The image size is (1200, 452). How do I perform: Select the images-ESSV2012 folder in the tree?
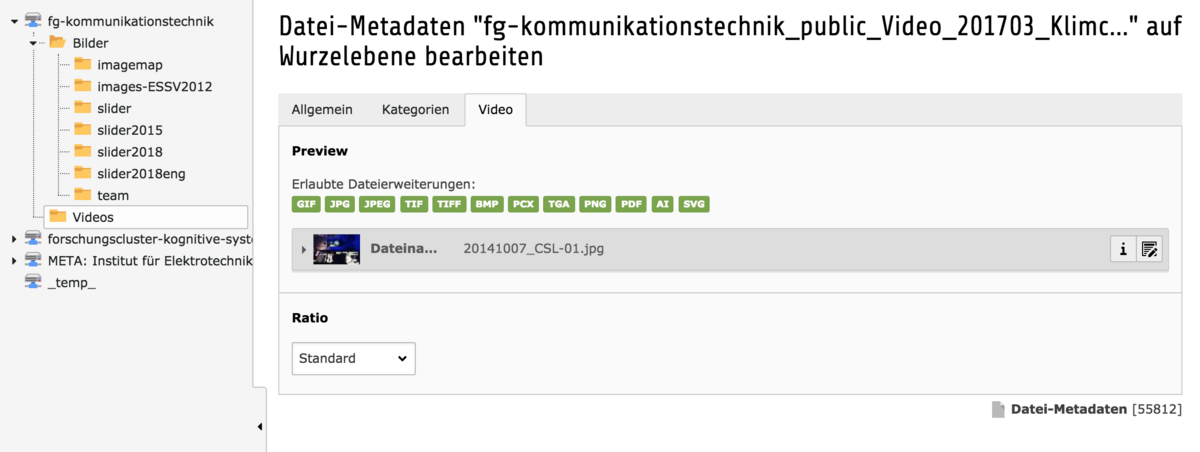154,86
